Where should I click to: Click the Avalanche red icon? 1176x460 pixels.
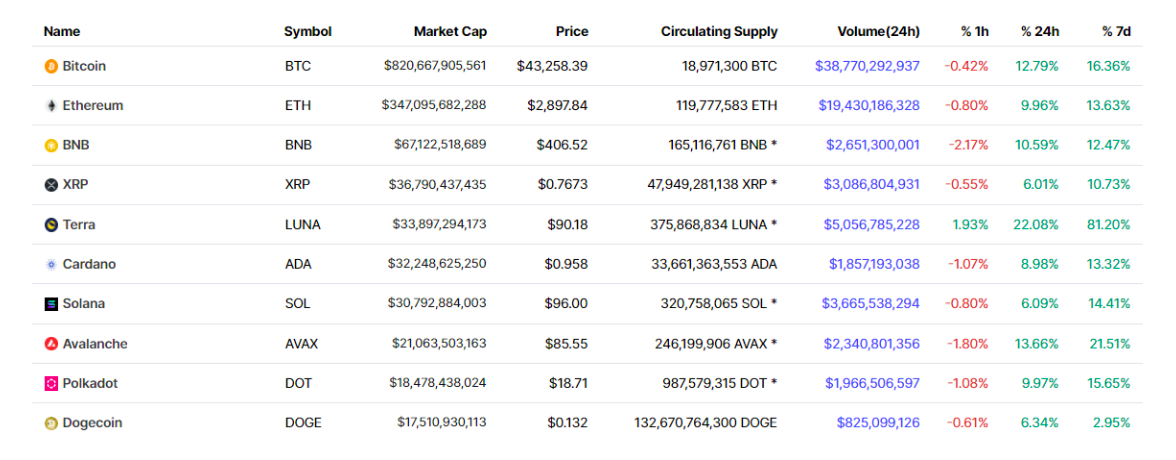click(51, 344)
